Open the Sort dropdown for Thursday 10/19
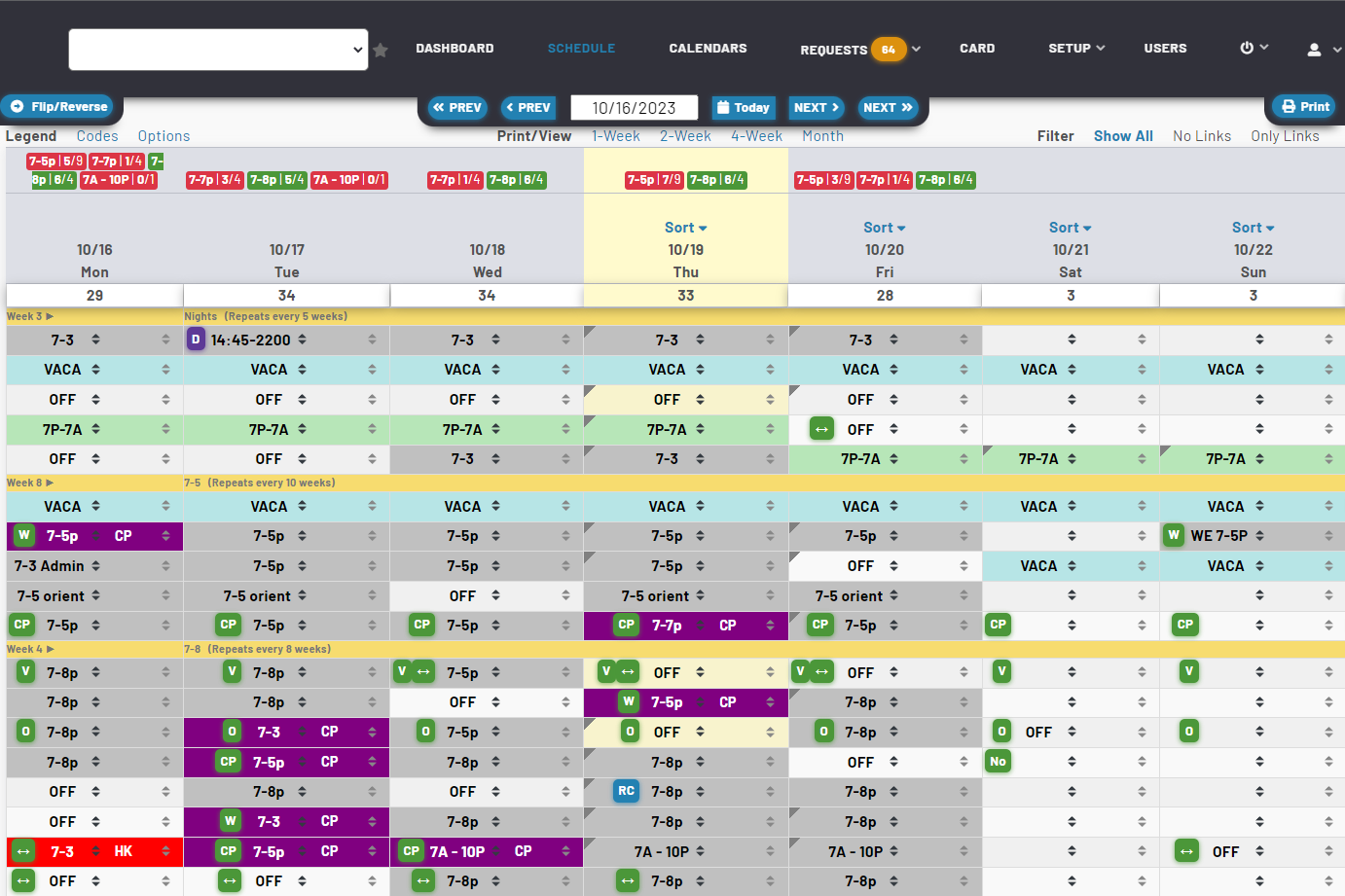This screenshot has height=896, width=1345. point(685,227)
